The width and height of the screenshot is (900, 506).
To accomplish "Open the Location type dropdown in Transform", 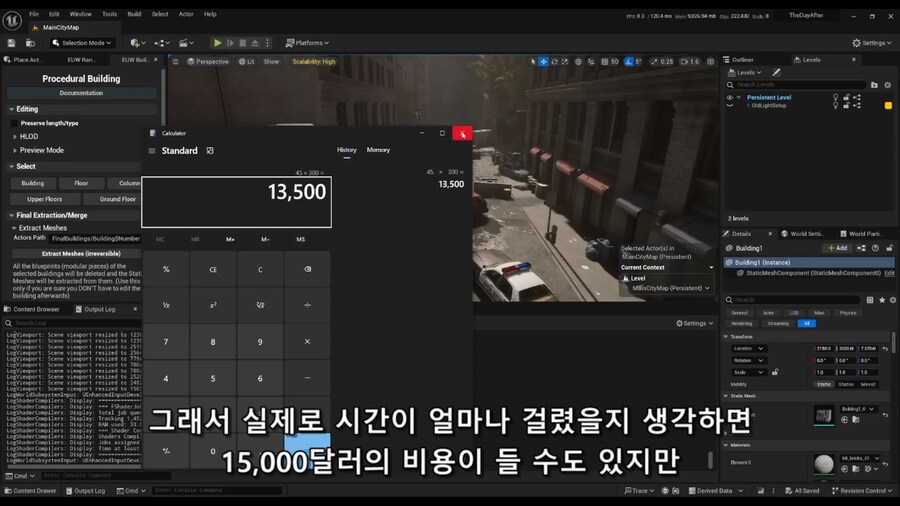I will 748,348.
